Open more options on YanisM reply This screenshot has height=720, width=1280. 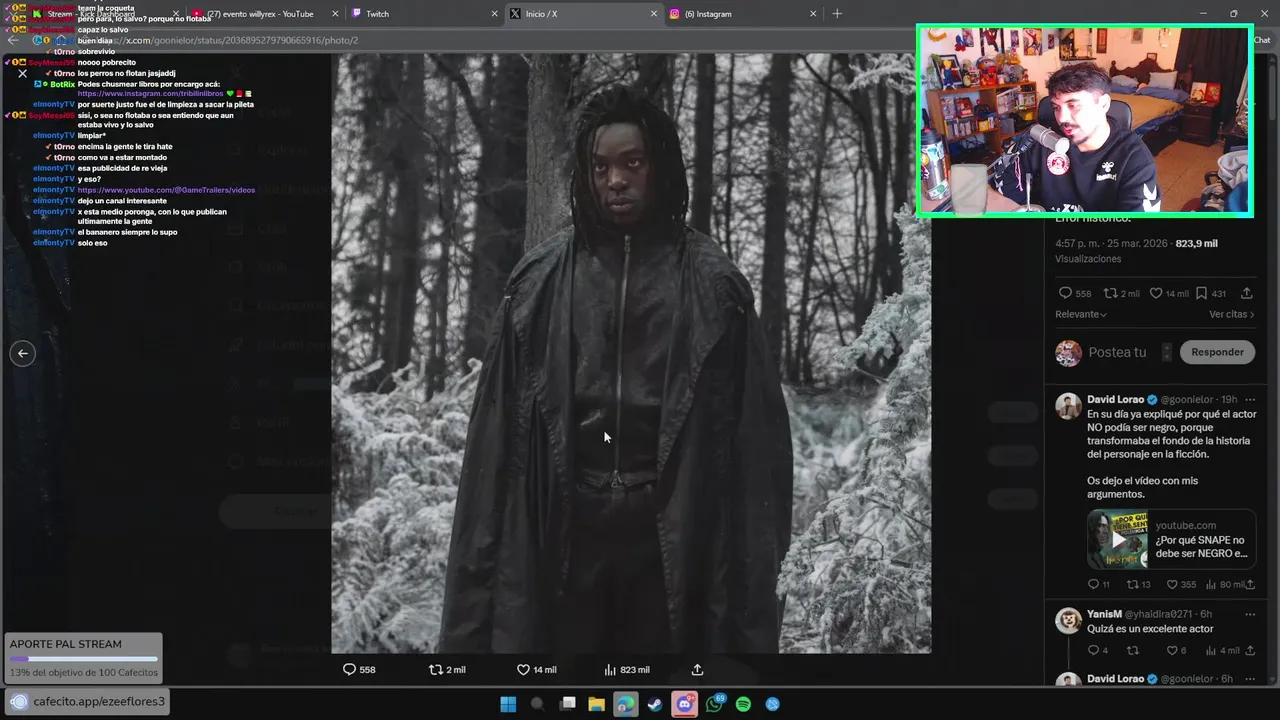click(1250, 614)
